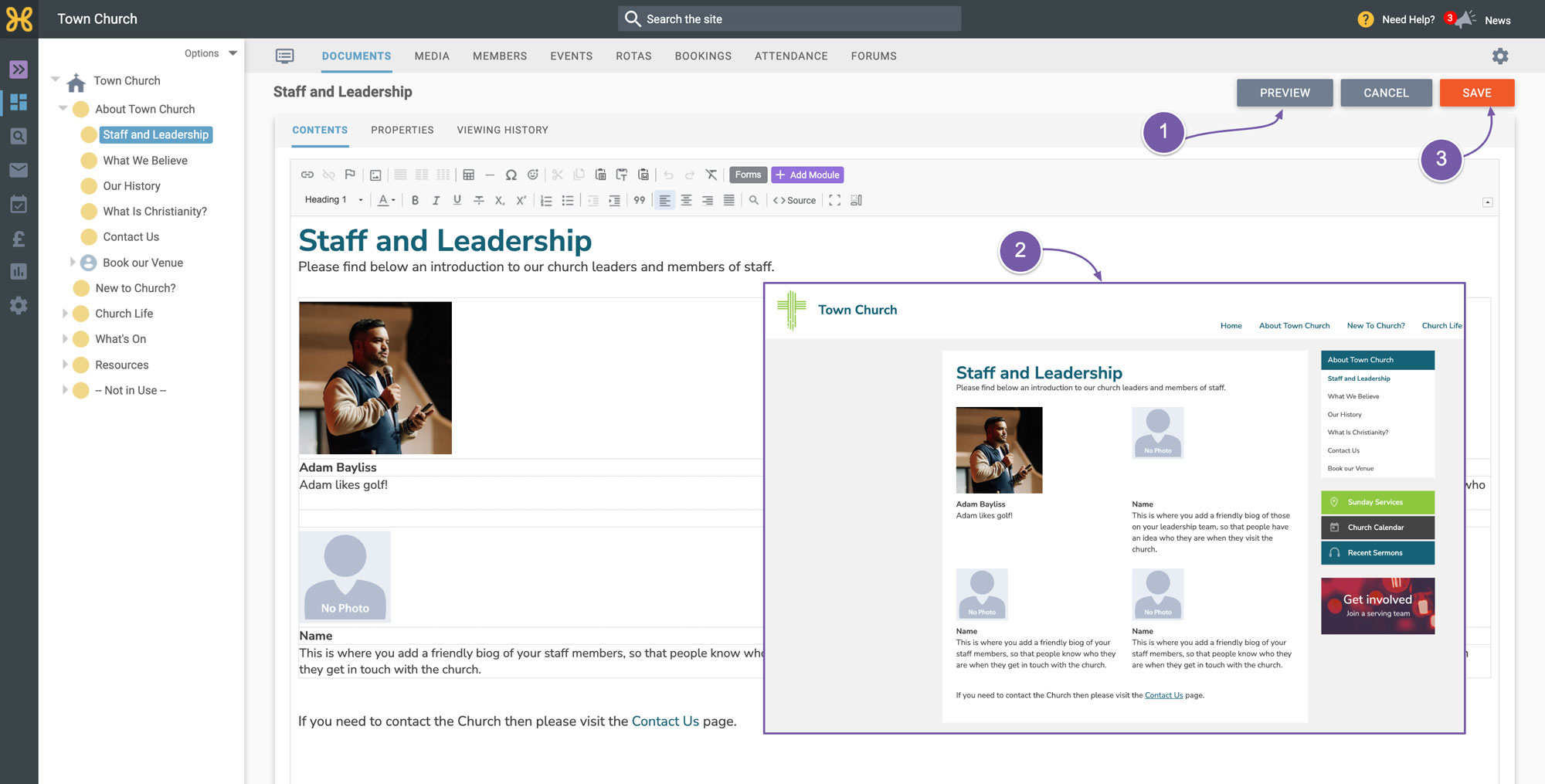
Task: Open the Options dropdown in sidebar
Action: [210, 53]
